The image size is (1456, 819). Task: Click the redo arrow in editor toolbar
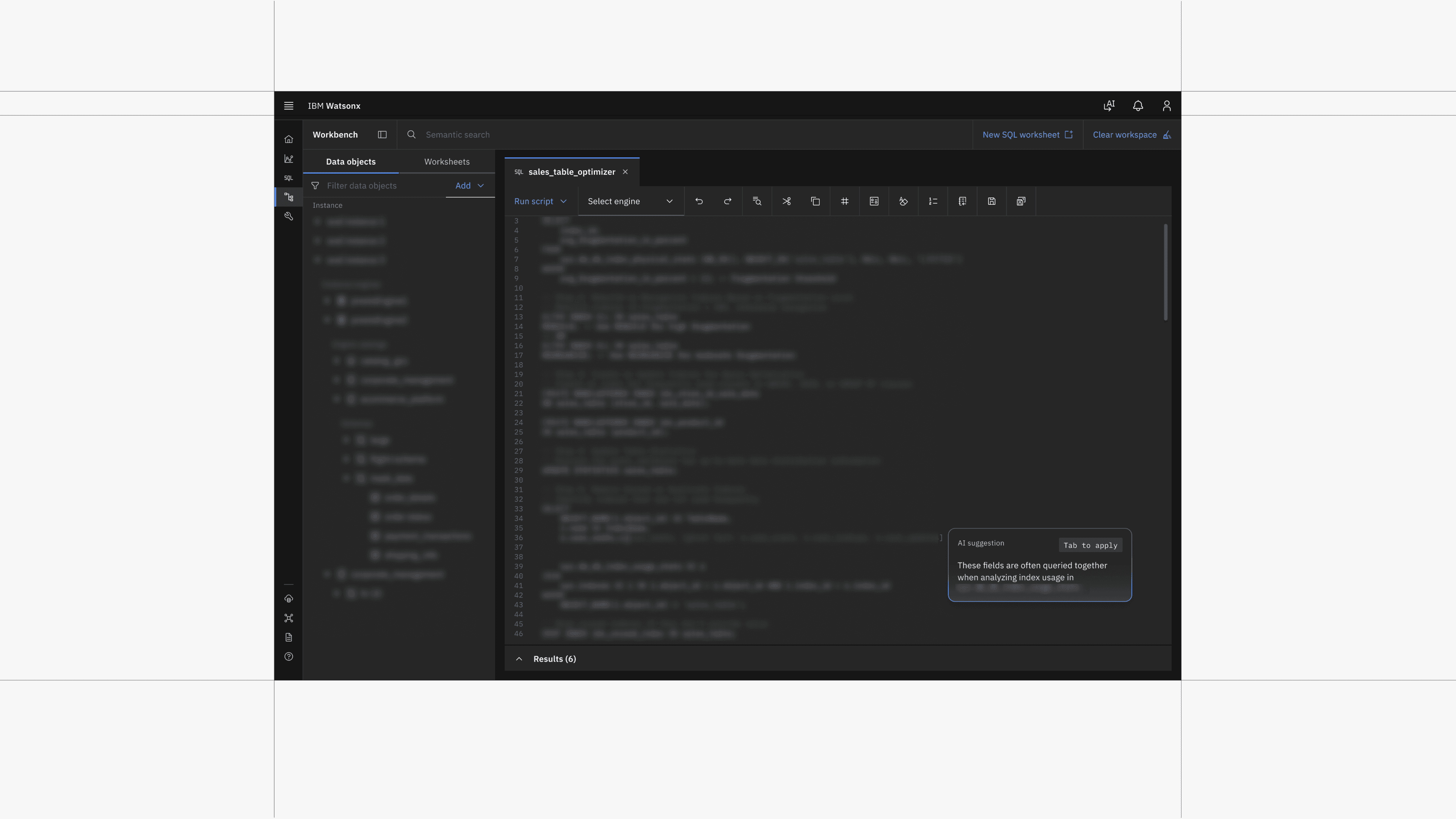[728, 201]
